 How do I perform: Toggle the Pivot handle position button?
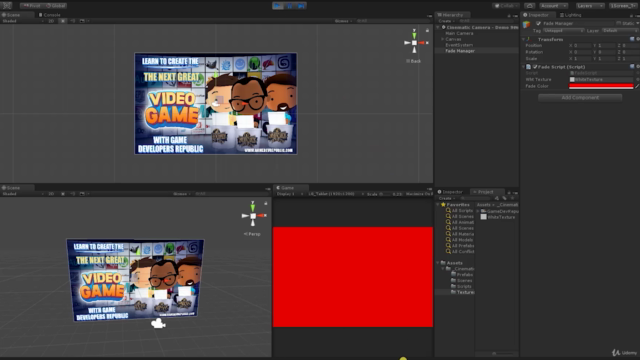tap(32, 6)
